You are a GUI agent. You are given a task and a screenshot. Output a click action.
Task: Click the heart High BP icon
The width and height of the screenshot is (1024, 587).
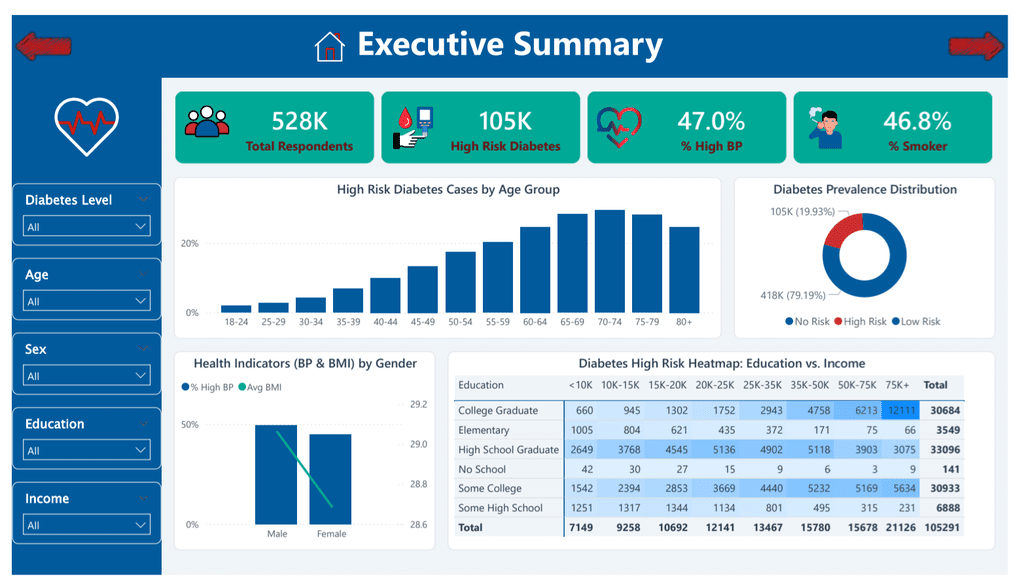coord(618,127)
